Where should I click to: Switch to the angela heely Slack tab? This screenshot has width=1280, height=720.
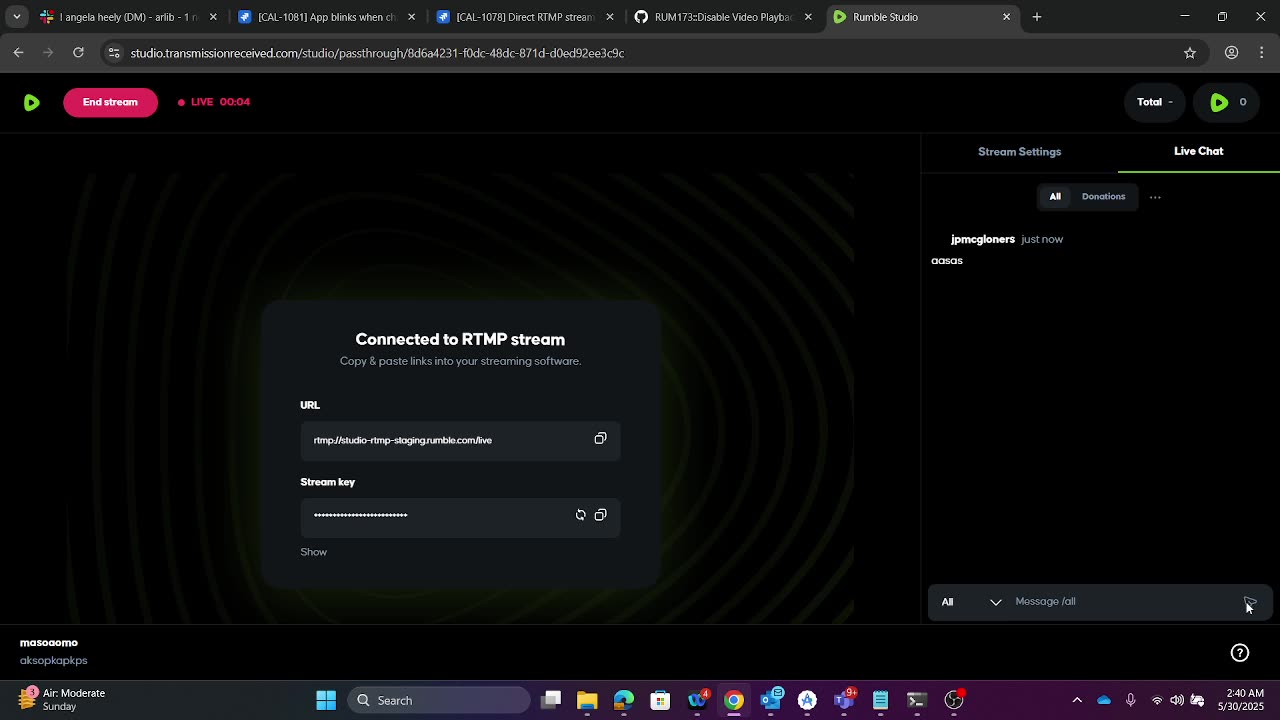pyautogui.click(x=128, y=17)
